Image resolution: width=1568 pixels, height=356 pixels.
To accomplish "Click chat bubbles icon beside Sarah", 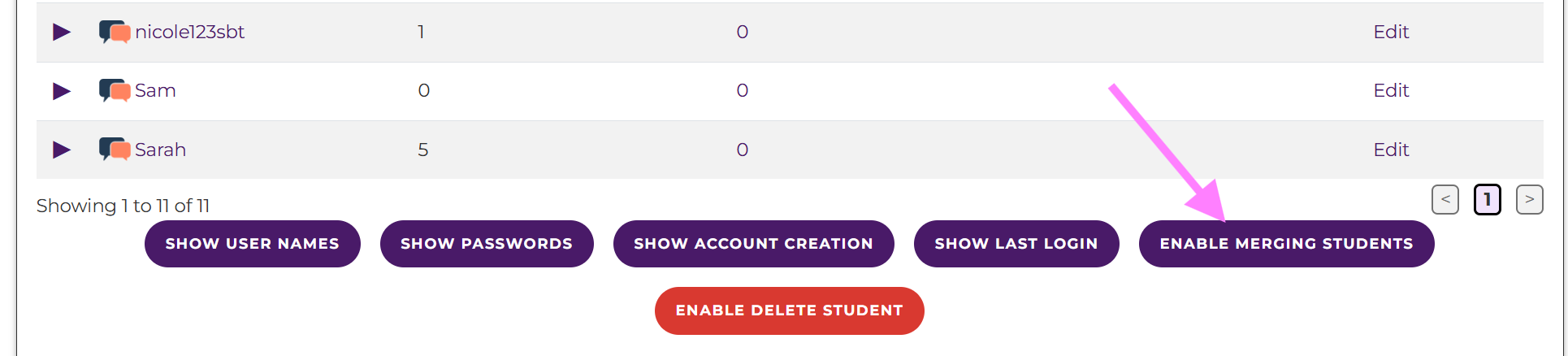I will click(115, 150).
